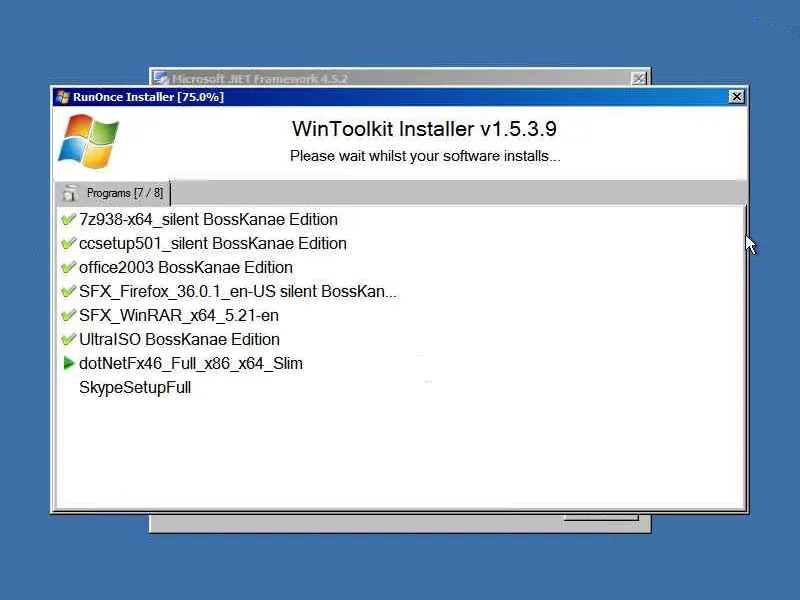Viewport: 800px width, 600px height.
Task: Click the WinToolkit Installer v1.5.3.9 heading
Action: point(424,129)
